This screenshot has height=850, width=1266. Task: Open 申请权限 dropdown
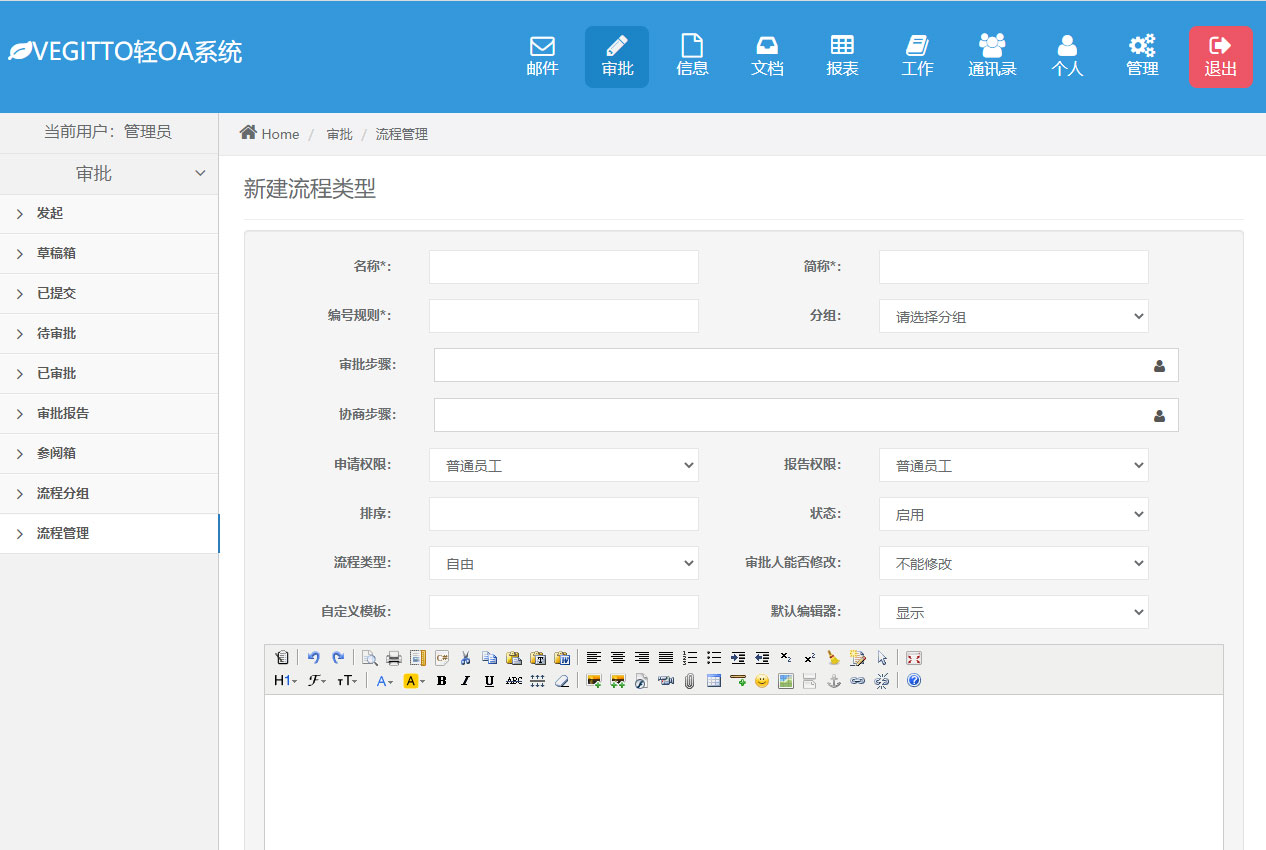click(564, 465)
